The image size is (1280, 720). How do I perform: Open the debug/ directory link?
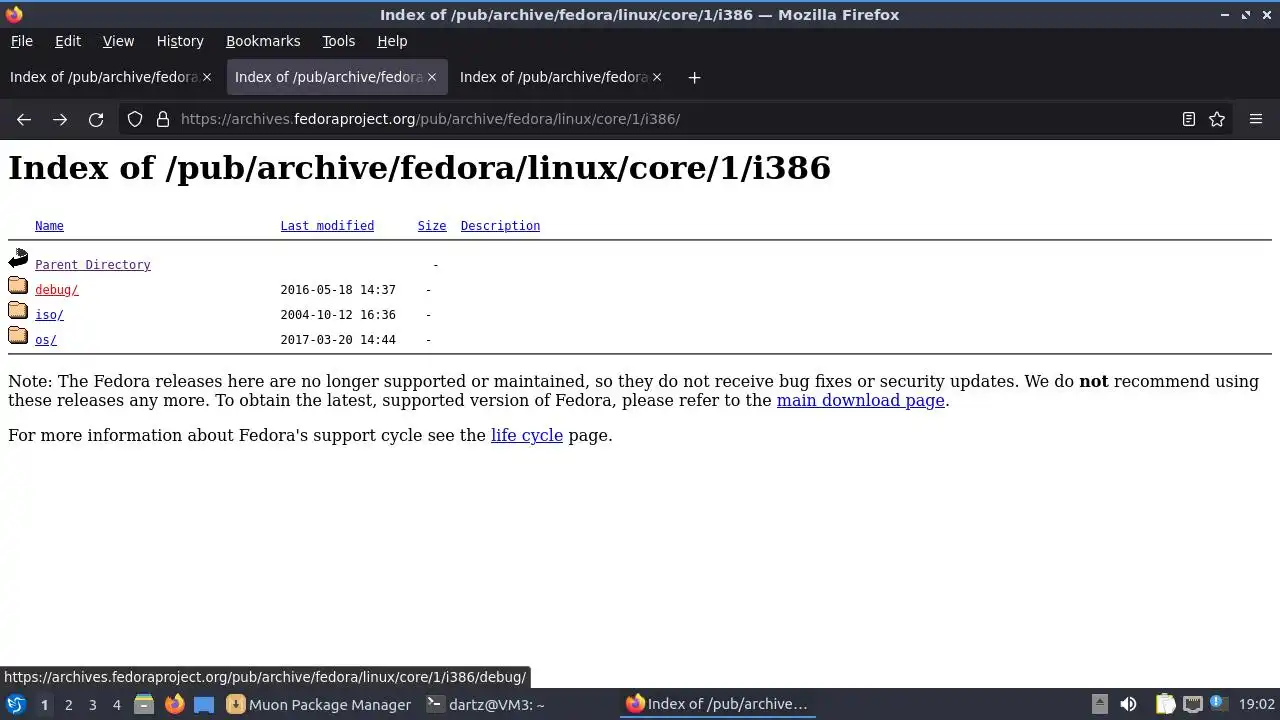57,290
